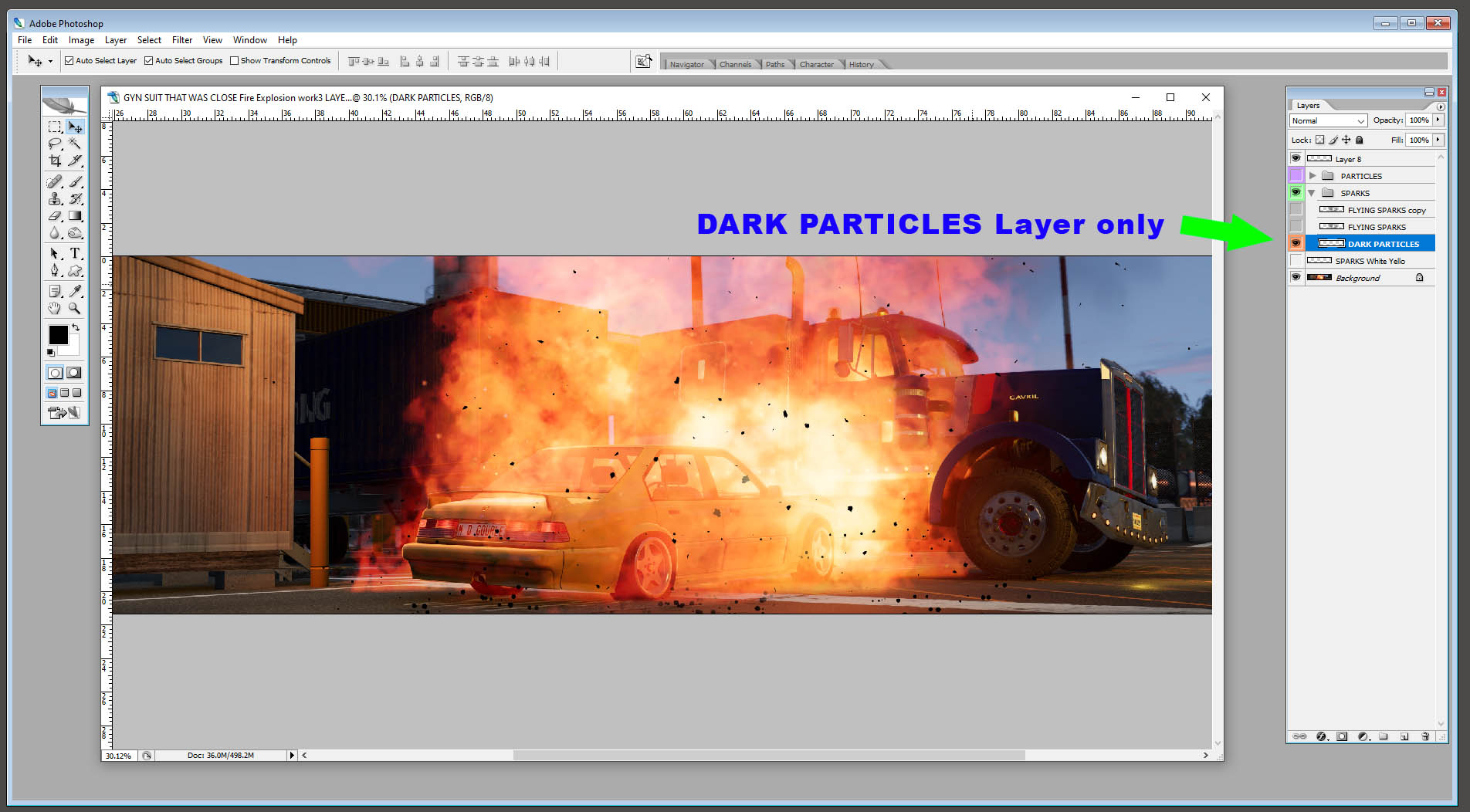Toggle Auto Select Groups checkbox

point(148,61)
